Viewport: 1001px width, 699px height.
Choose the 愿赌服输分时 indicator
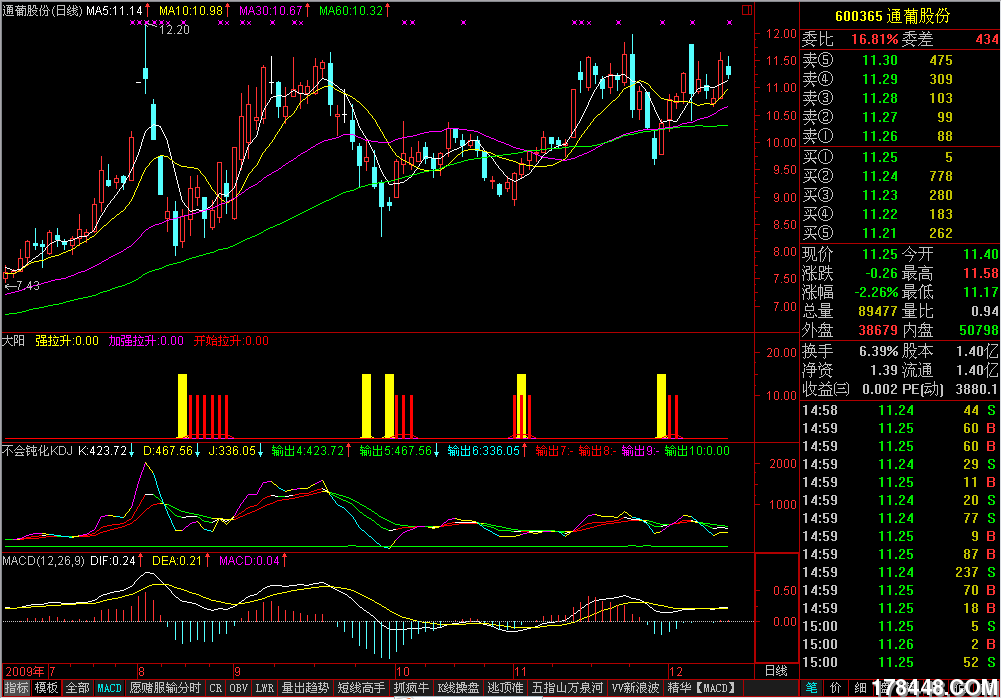tap(165, 688)
